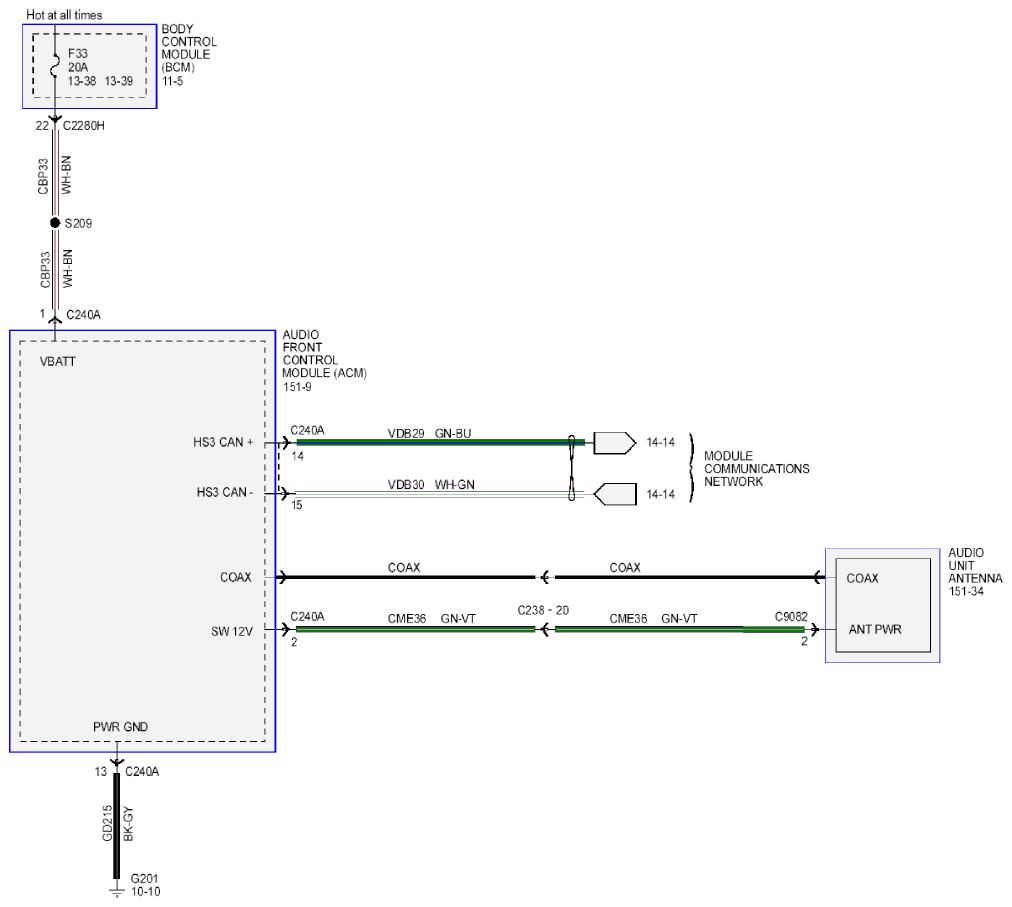This screenshot has height=907, width=1012.
Task: Click the BK-GY wire color code
Action: (x=128, y=824)
